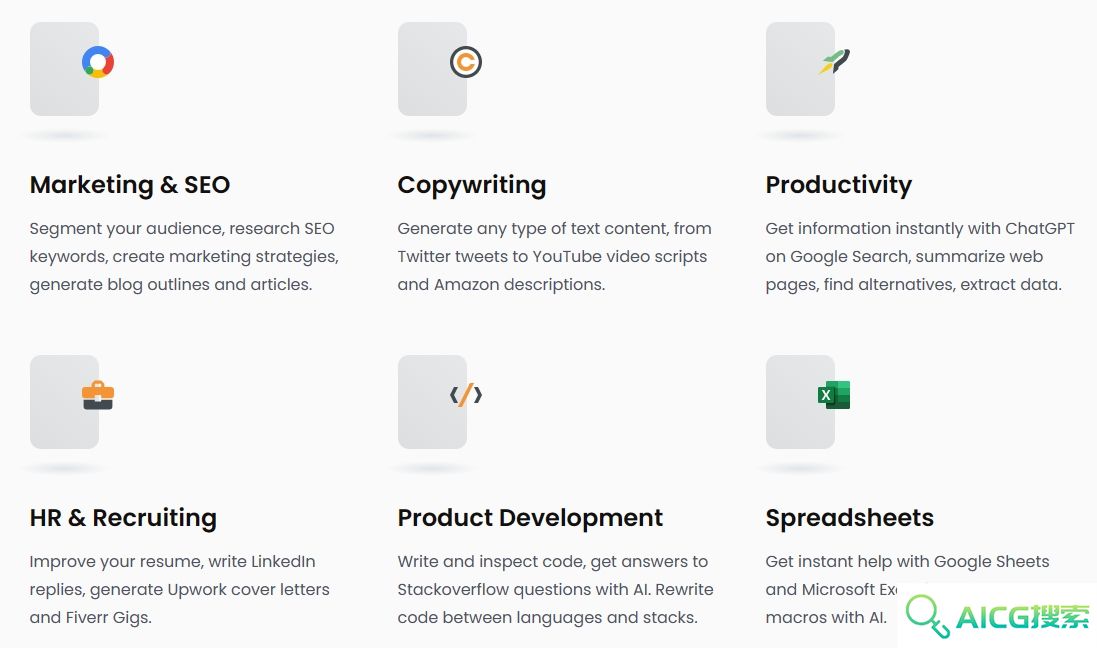Click the HR description about LinkedIn replies
Screen dimensions: 1097x648
(180, 590)
